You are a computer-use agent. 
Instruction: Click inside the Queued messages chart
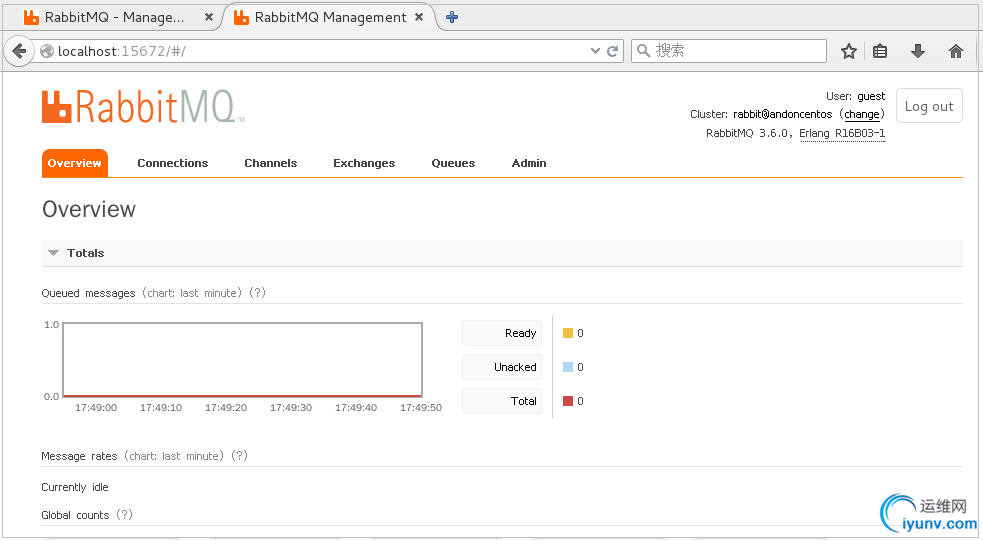[x=243, y=360]
